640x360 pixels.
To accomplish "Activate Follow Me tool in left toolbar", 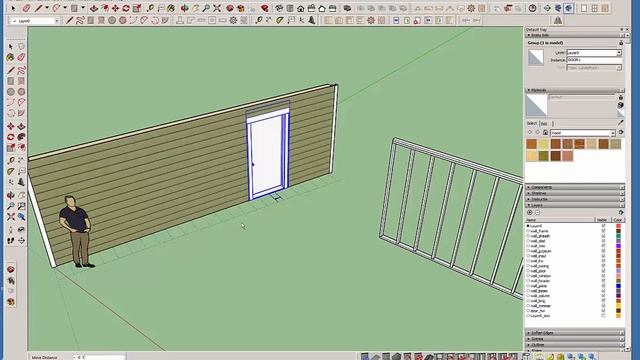I will [21, 137].
